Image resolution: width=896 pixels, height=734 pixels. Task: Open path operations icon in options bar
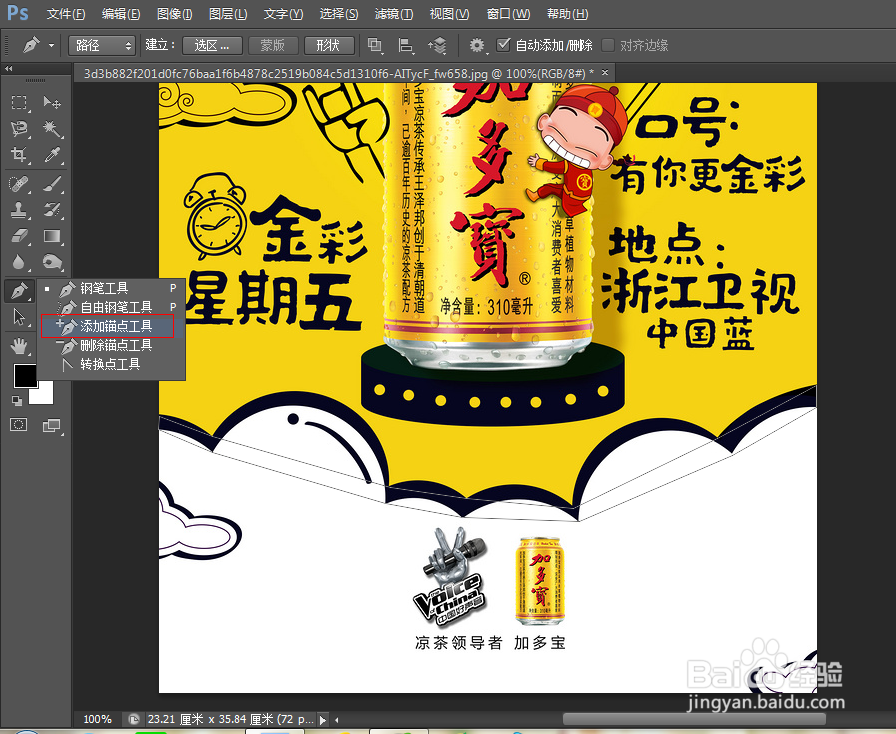tap(375, 45)
